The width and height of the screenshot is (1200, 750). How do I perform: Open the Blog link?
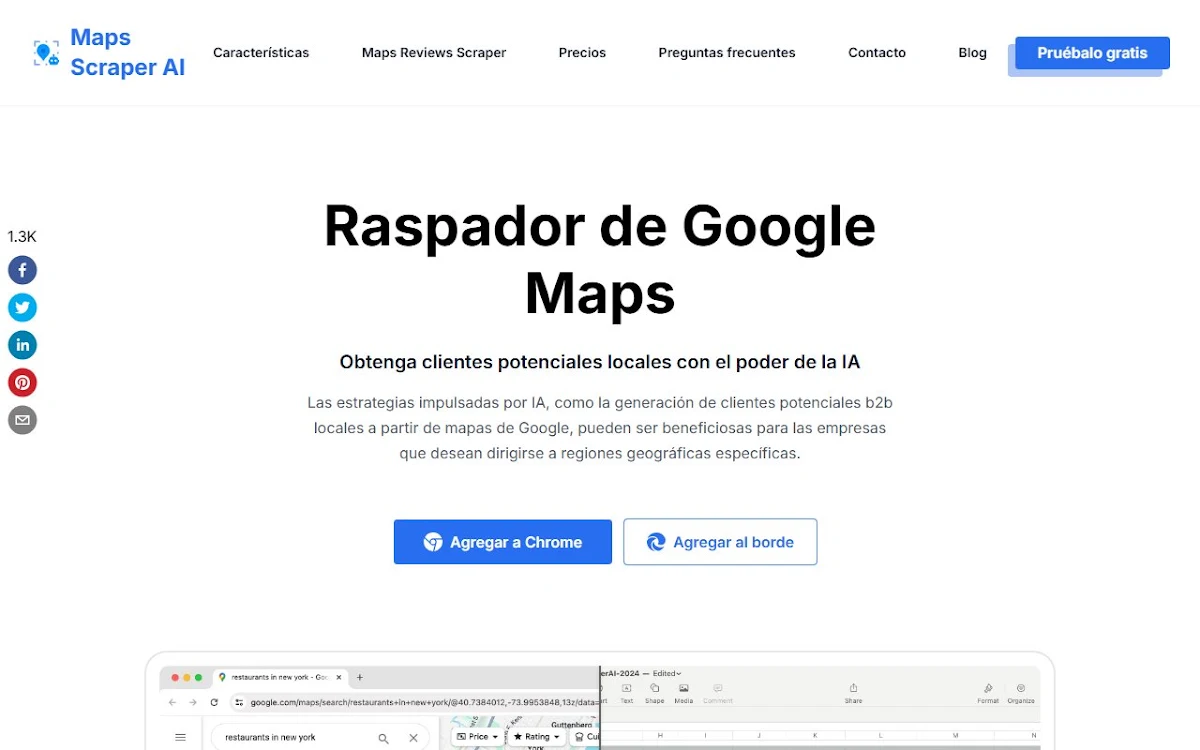pos(972,53)
